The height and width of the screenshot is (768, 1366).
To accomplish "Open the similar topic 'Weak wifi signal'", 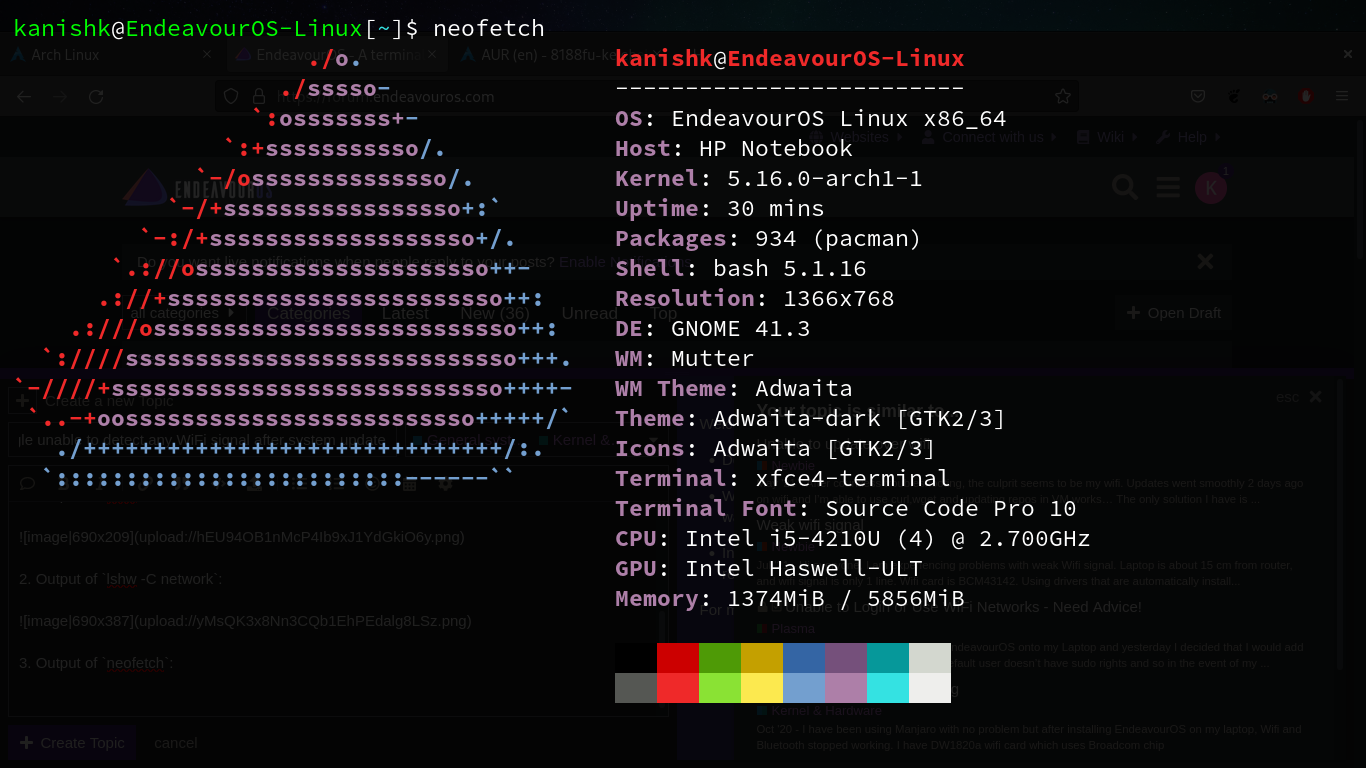I will [x=810, y=525].
